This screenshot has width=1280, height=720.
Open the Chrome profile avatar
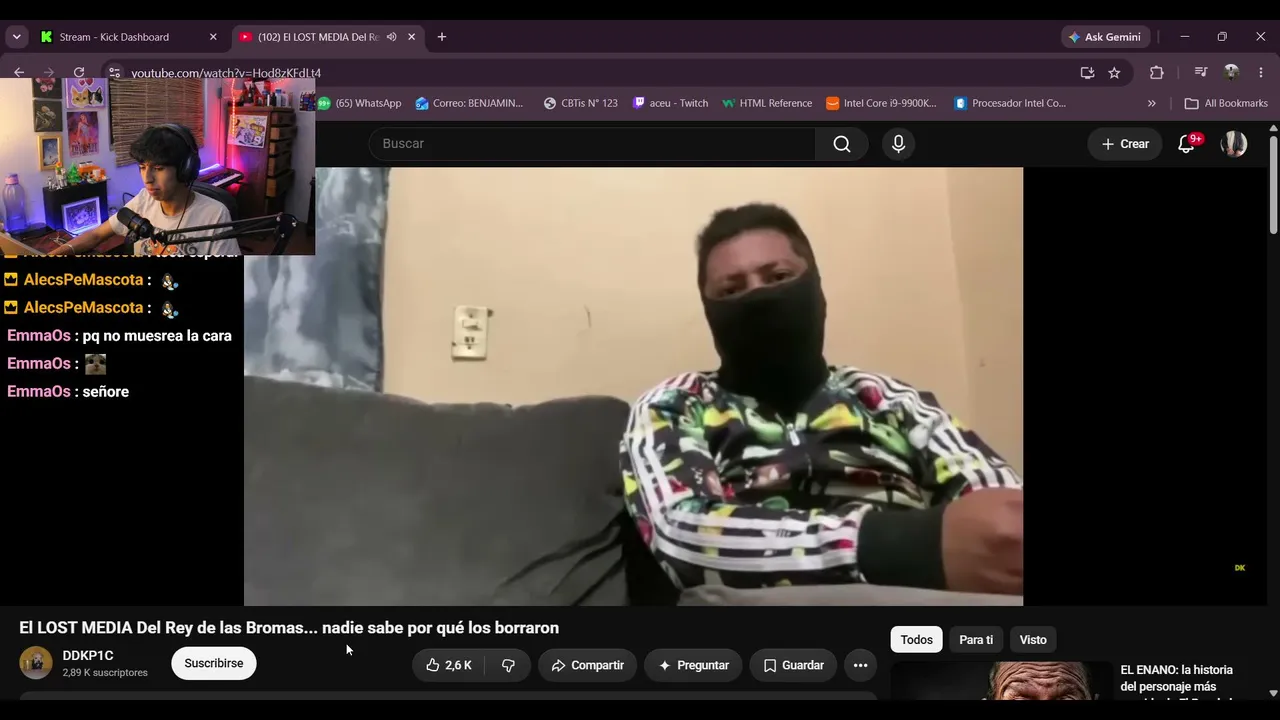pyautogui.click(x=1231, y=72)
